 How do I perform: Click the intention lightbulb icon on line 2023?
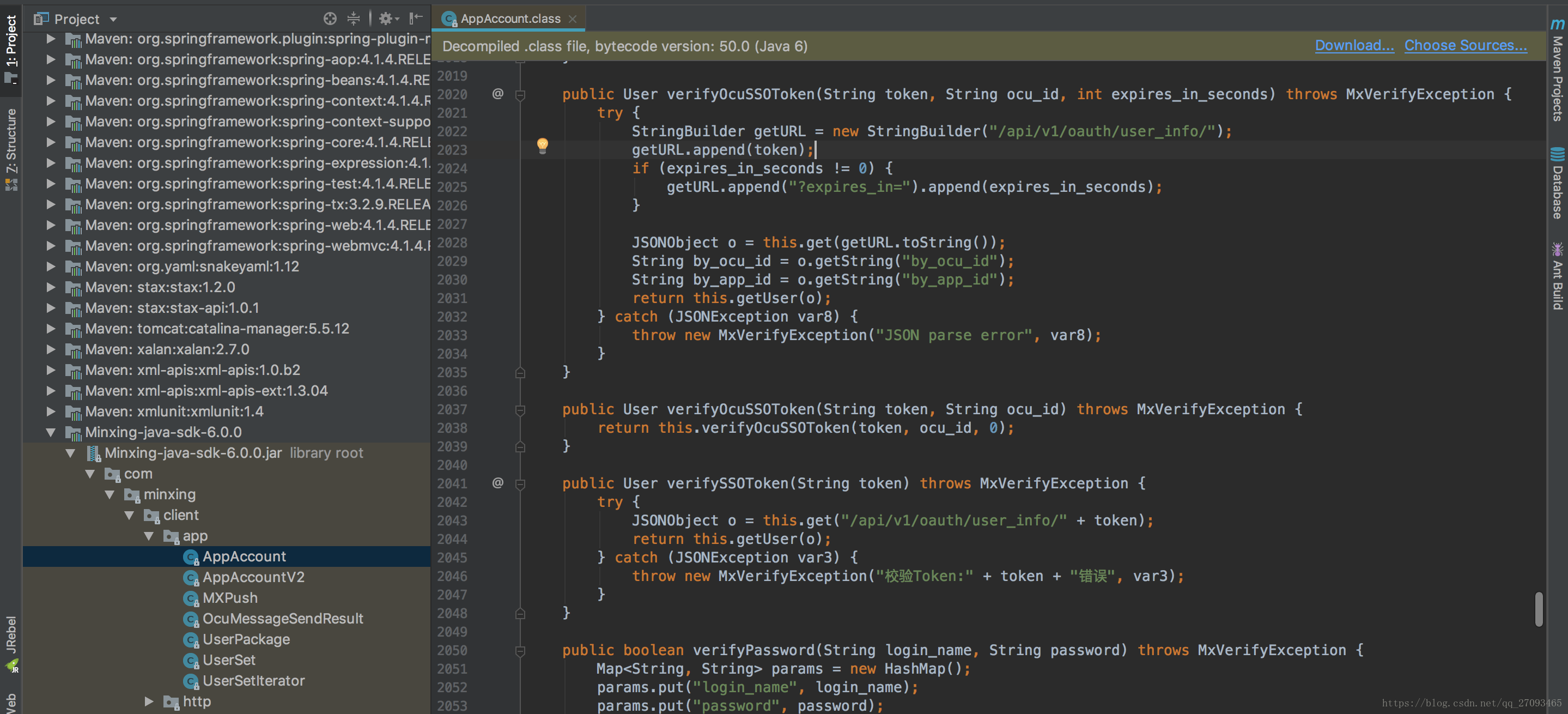(x=542, y=146)
